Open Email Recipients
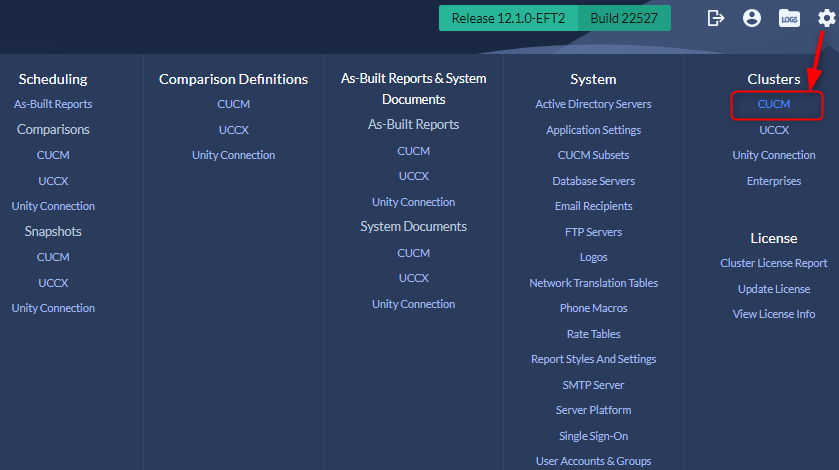 tap(593, 206)
